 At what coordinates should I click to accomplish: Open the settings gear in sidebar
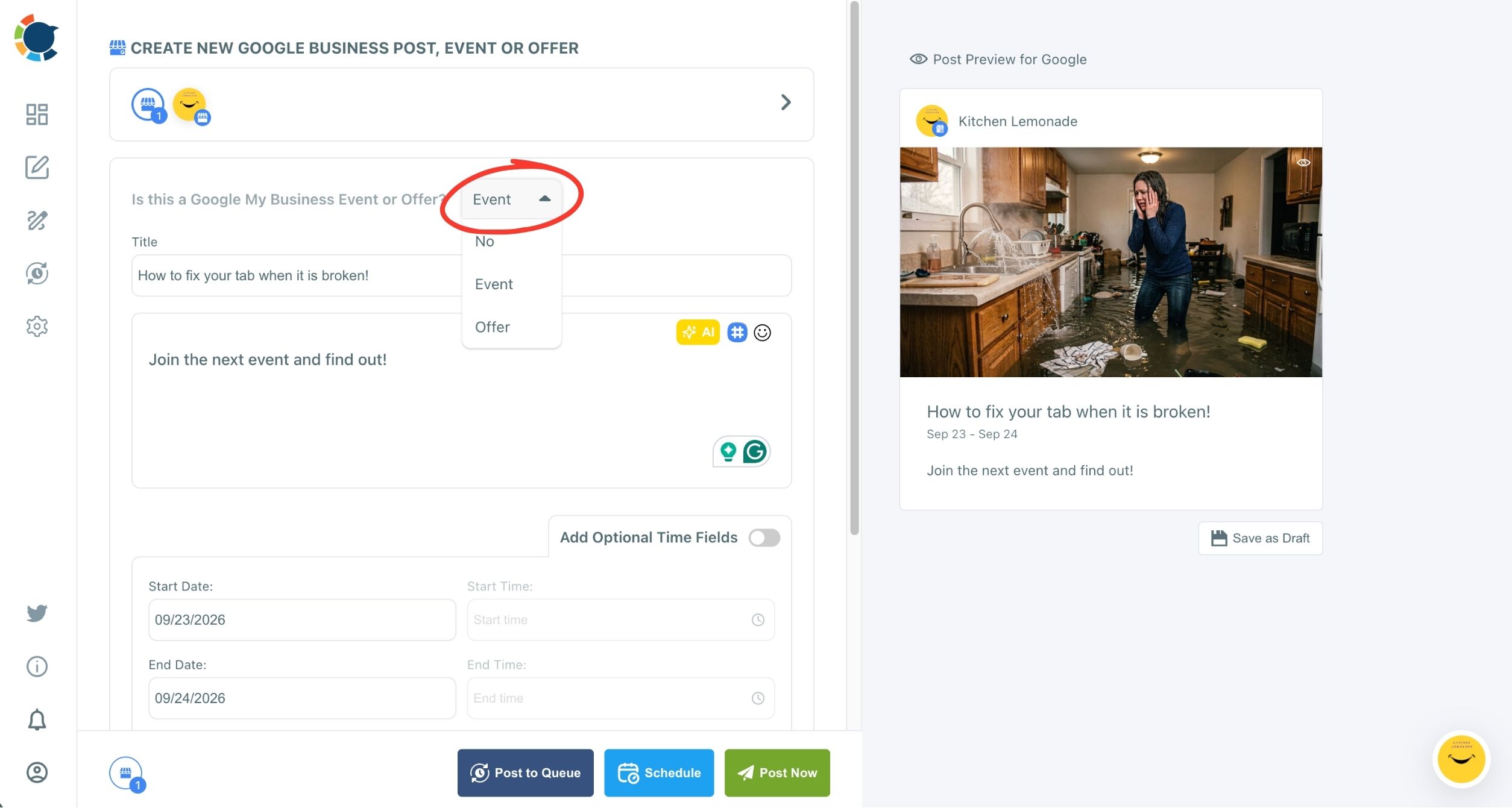pos(37,327)
